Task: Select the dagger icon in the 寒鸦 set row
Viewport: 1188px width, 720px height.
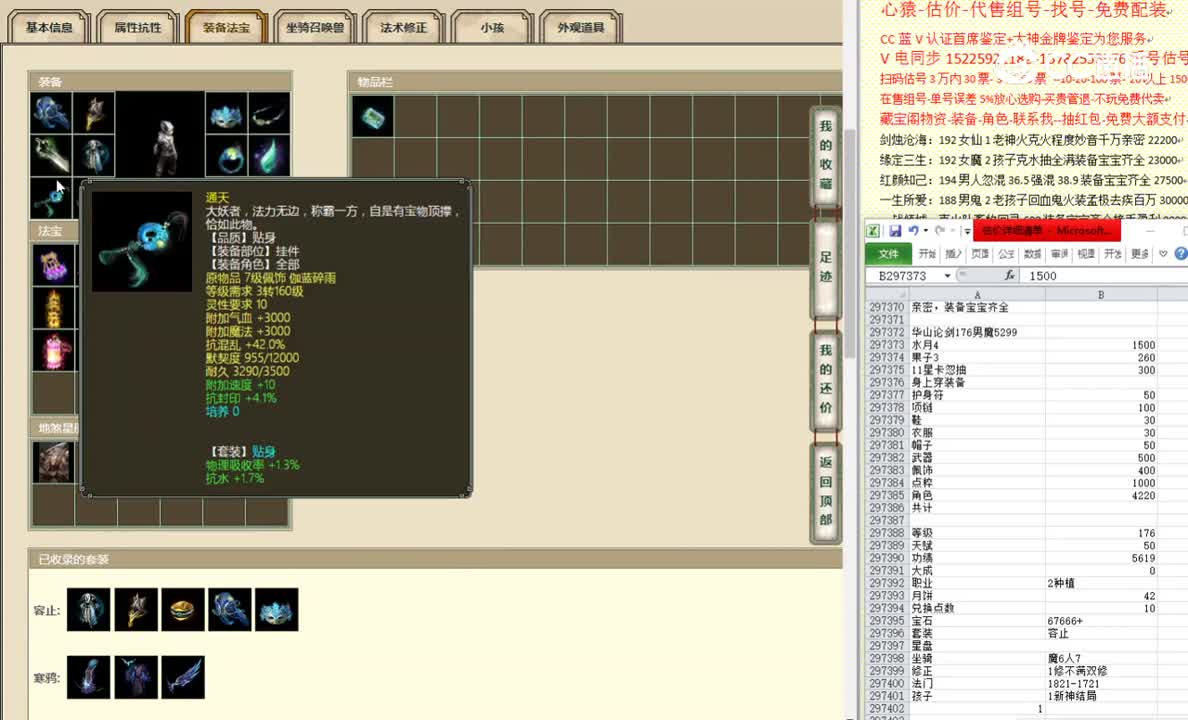Action: (183, 677)
